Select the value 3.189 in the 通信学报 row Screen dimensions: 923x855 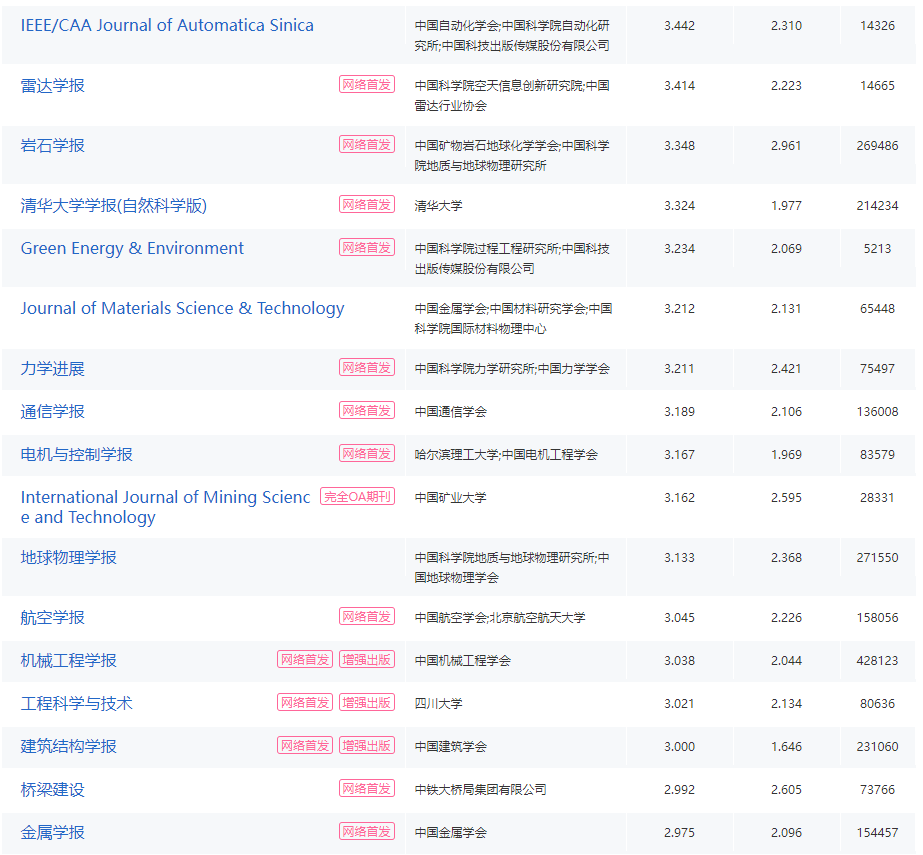[679, 412]
